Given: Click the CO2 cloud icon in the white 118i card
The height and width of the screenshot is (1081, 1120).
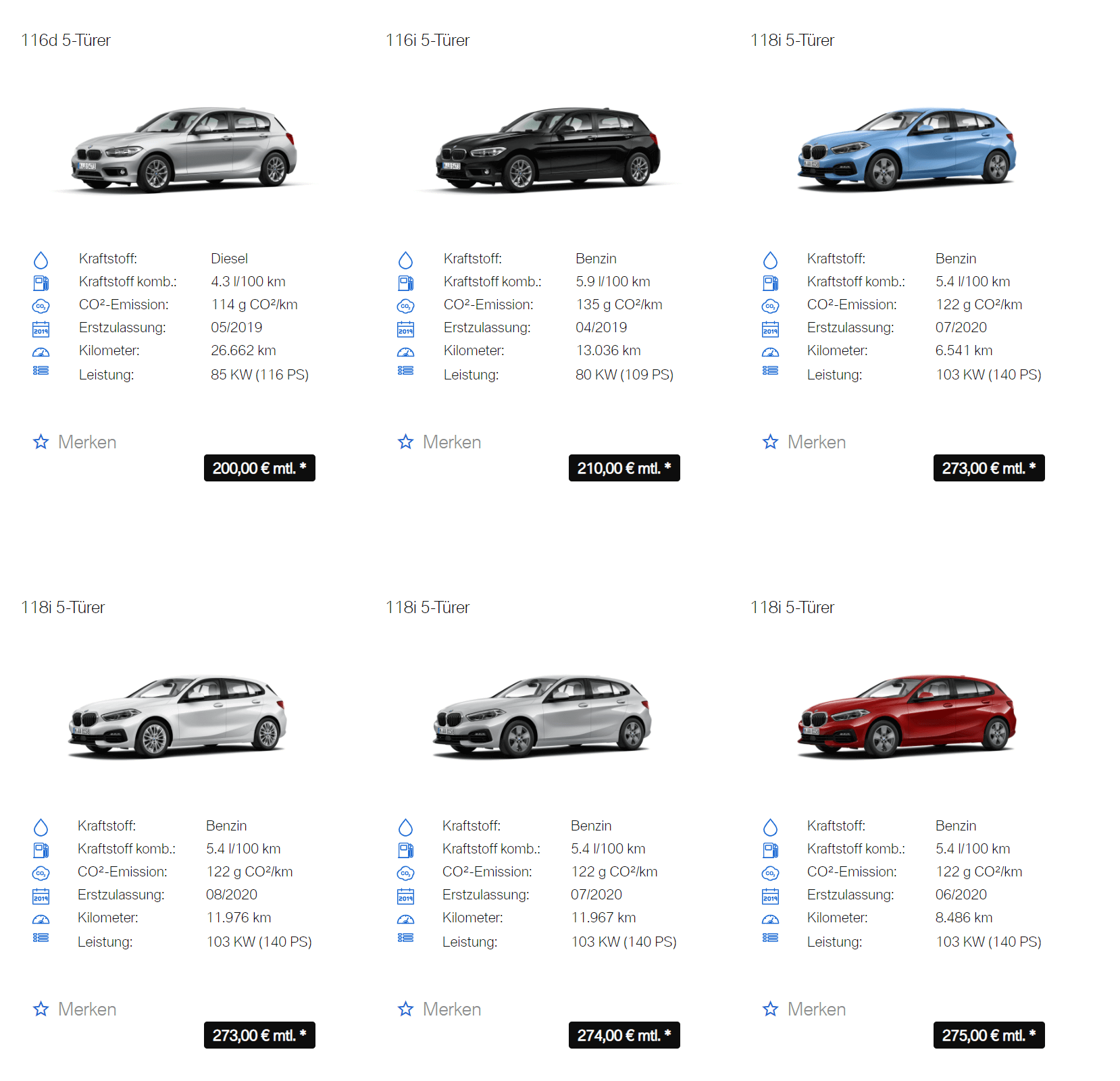Looking at the screenshot, I should point(41,873).
